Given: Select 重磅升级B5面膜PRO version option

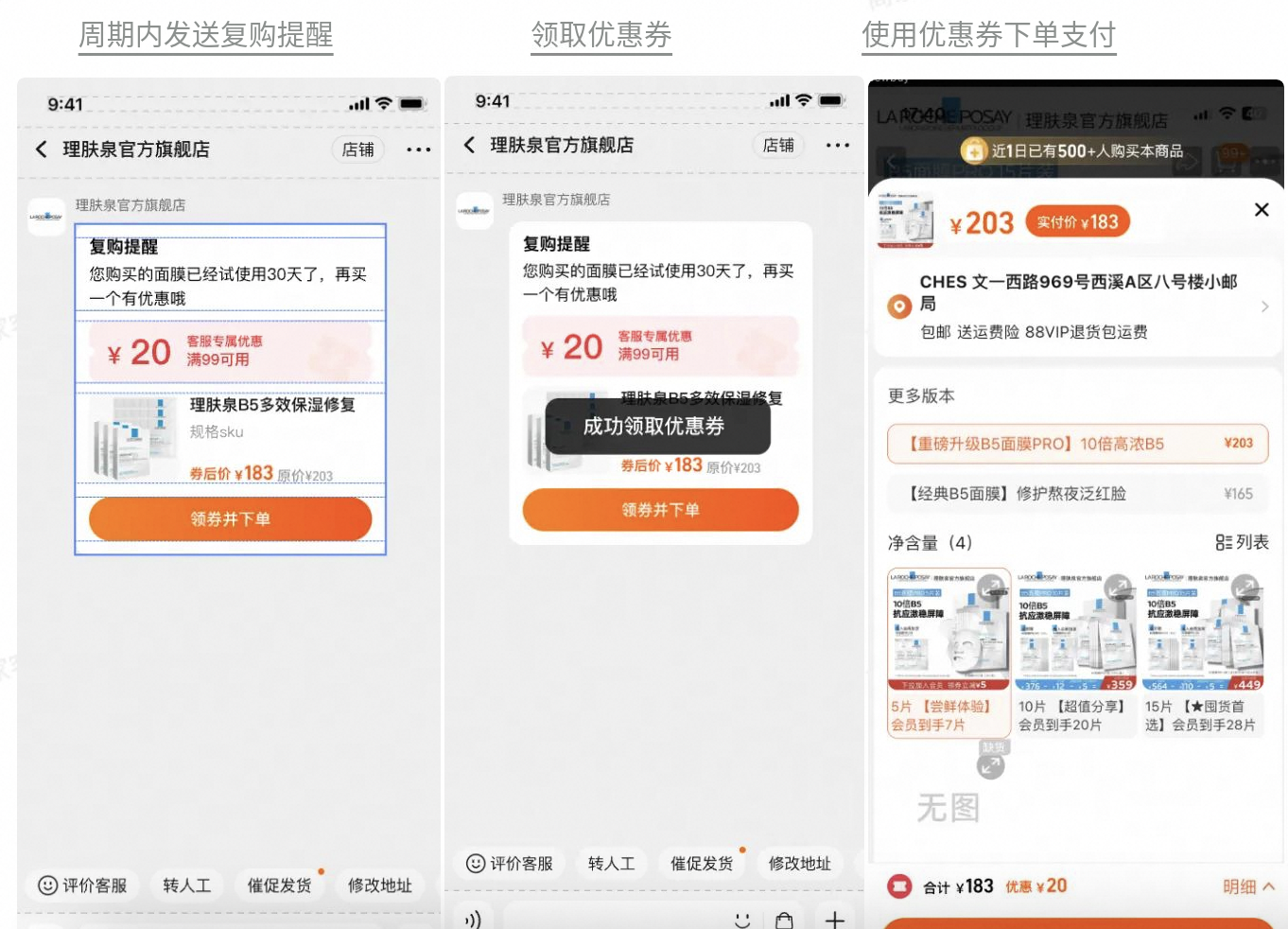Looking at the screenshot, I should coord(1077,444).
